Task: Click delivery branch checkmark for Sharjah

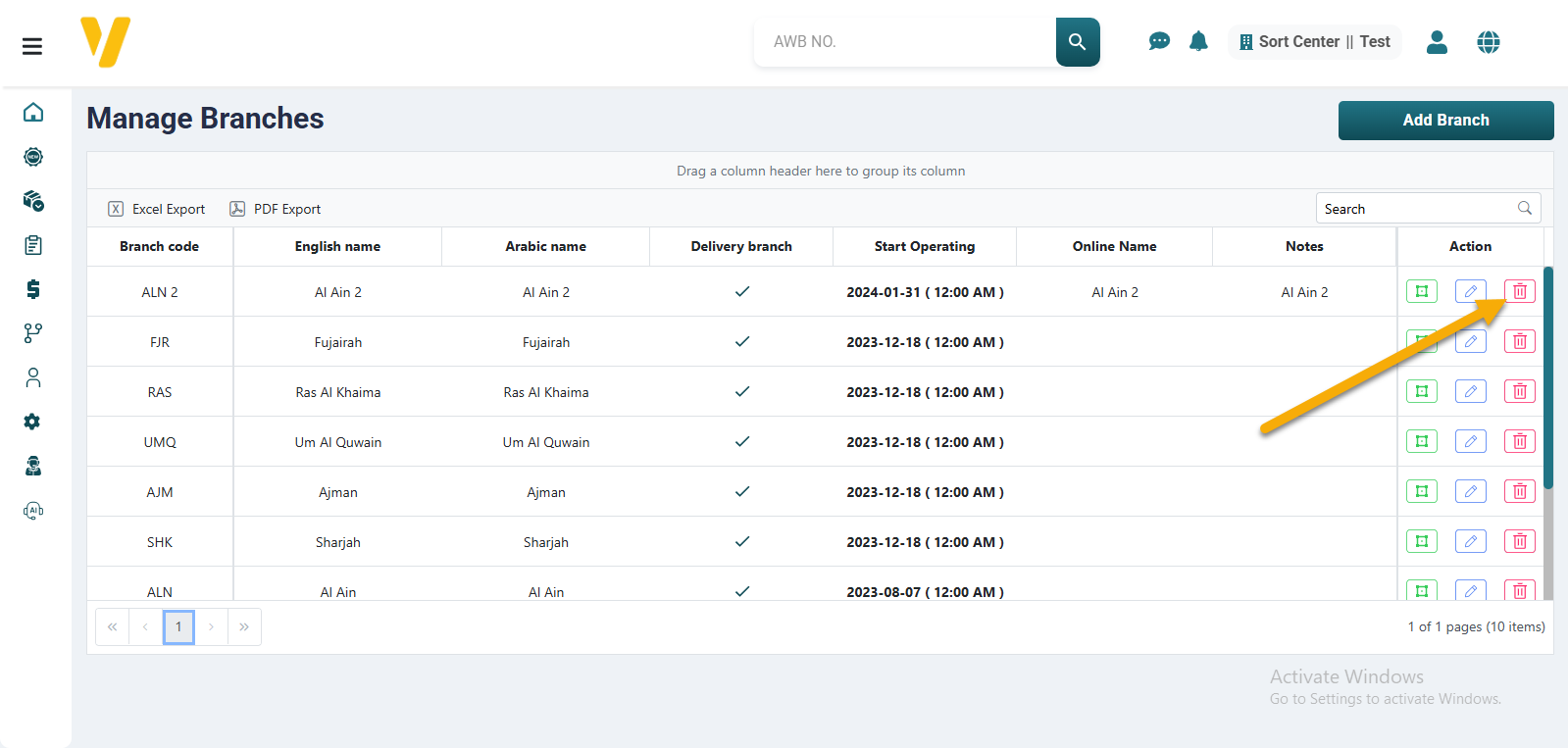Action: (741, 541)
